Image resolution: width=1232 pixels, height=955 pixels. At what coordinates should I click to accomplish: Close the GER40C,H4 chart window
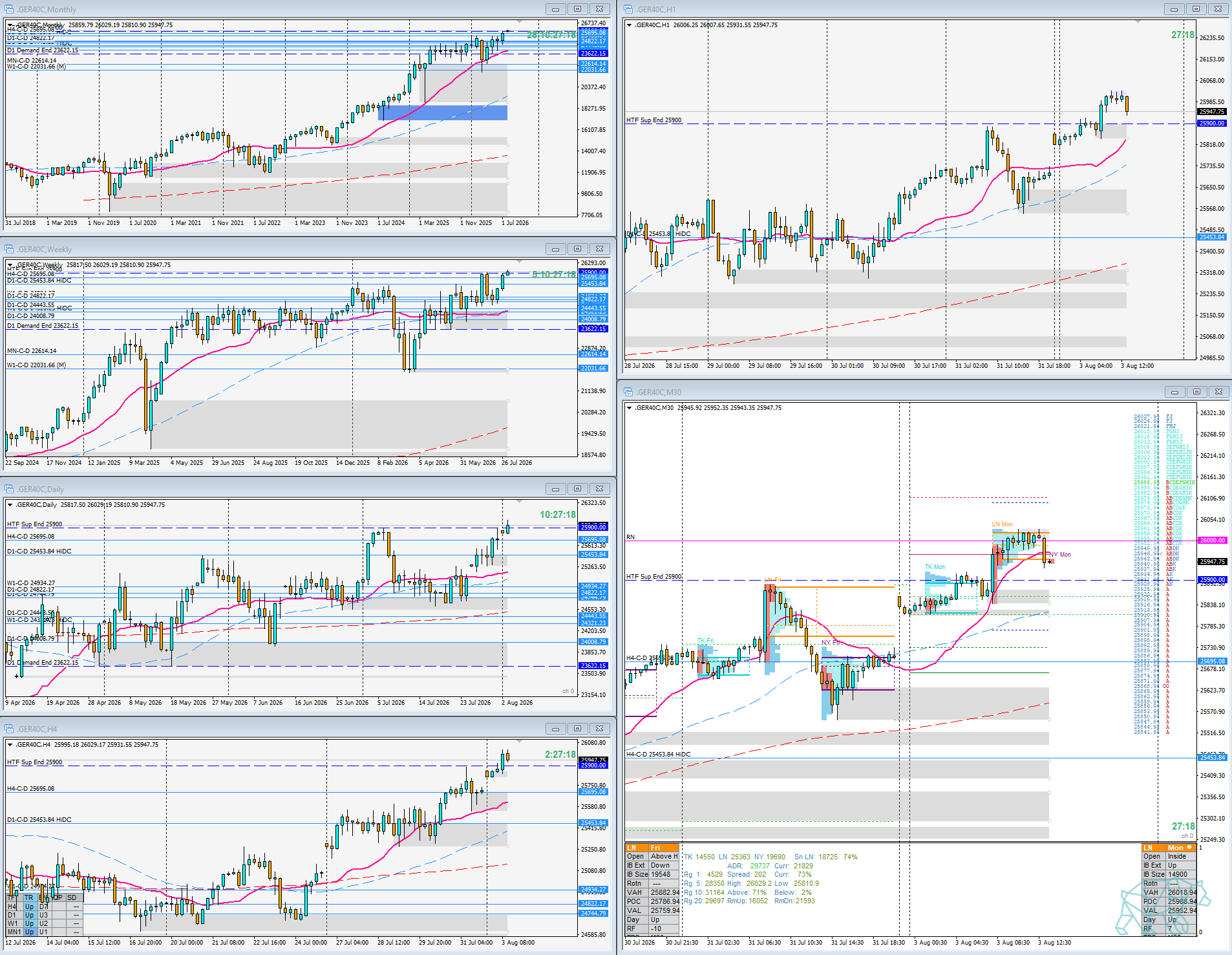click(599, 729)
